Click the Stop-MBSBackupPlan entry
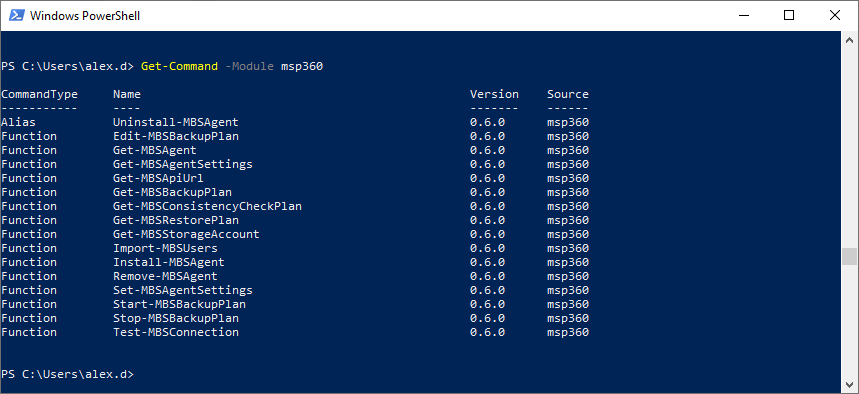Image resolution: width=859 pixels, height=394 pixels. click(176, 318)
